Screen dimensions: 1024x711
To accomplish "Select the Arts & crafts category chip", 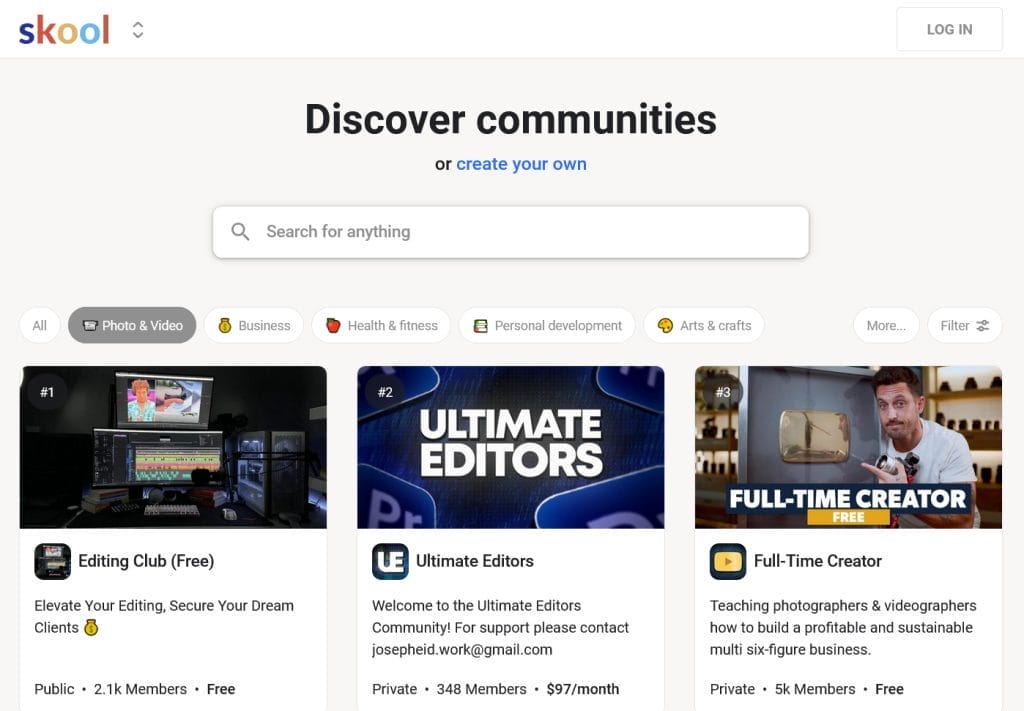I will click(x=704, y=325).
